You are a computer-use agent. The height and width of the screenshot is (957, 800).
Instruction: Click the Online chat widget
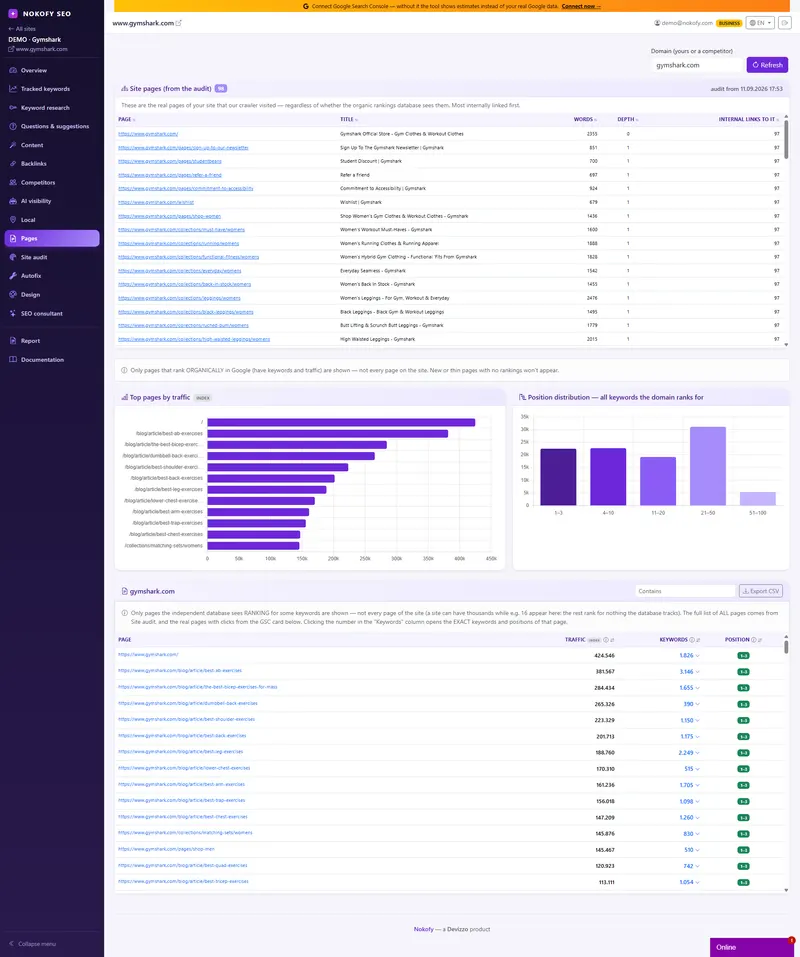coord(752,947)
